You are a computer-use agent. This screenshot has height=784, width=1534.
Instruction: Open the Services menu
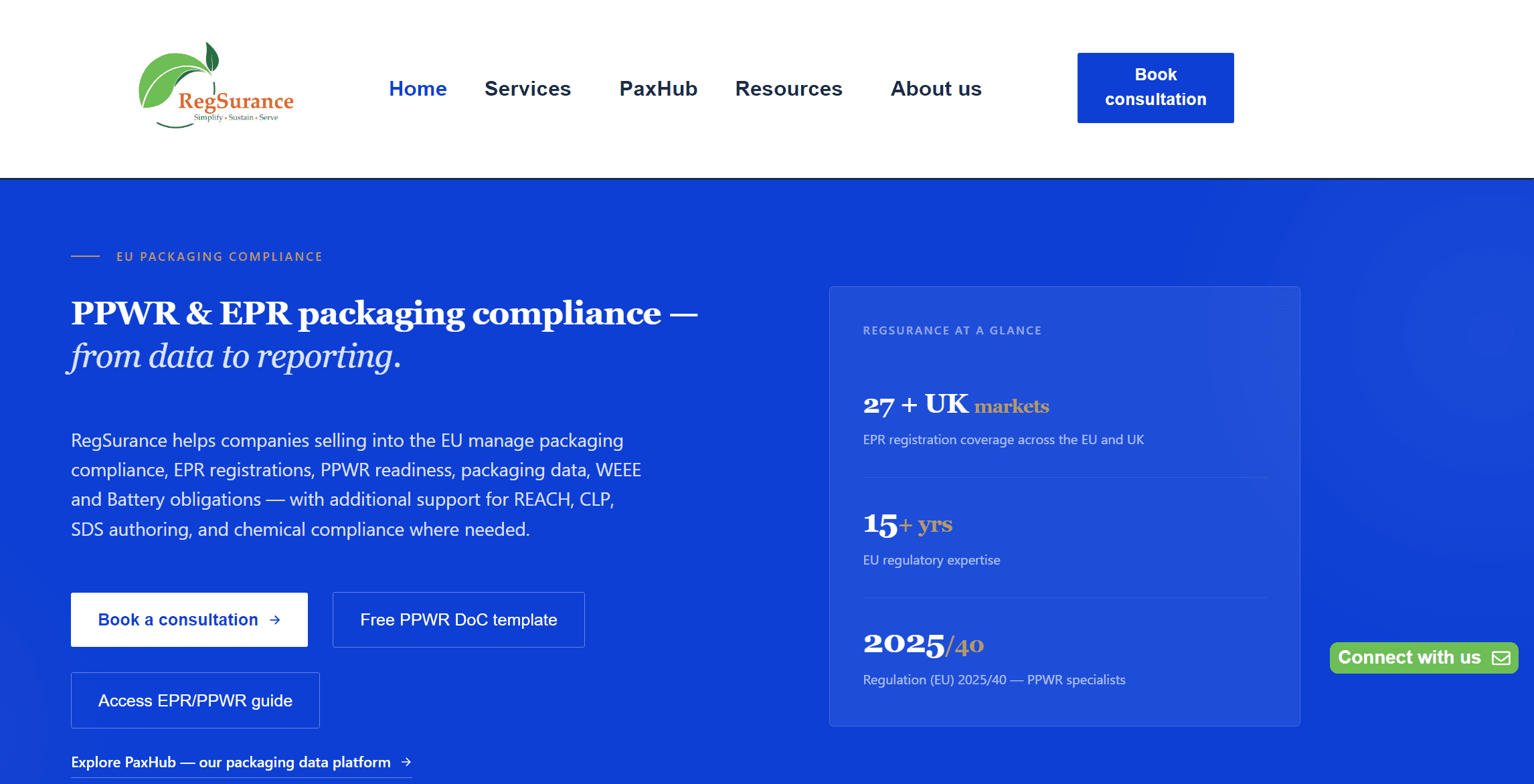coord(527,88)
